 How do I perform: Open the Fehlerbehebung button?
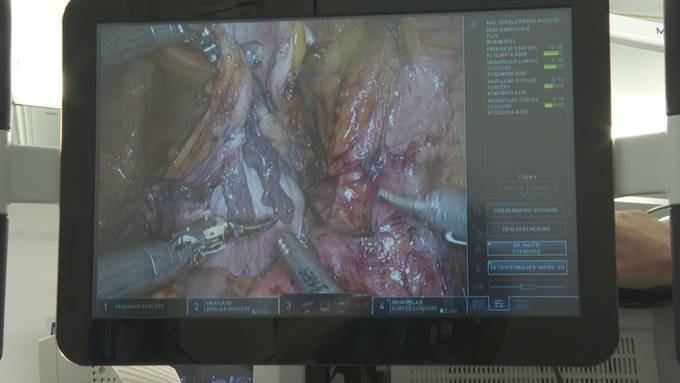coord(526,229)
